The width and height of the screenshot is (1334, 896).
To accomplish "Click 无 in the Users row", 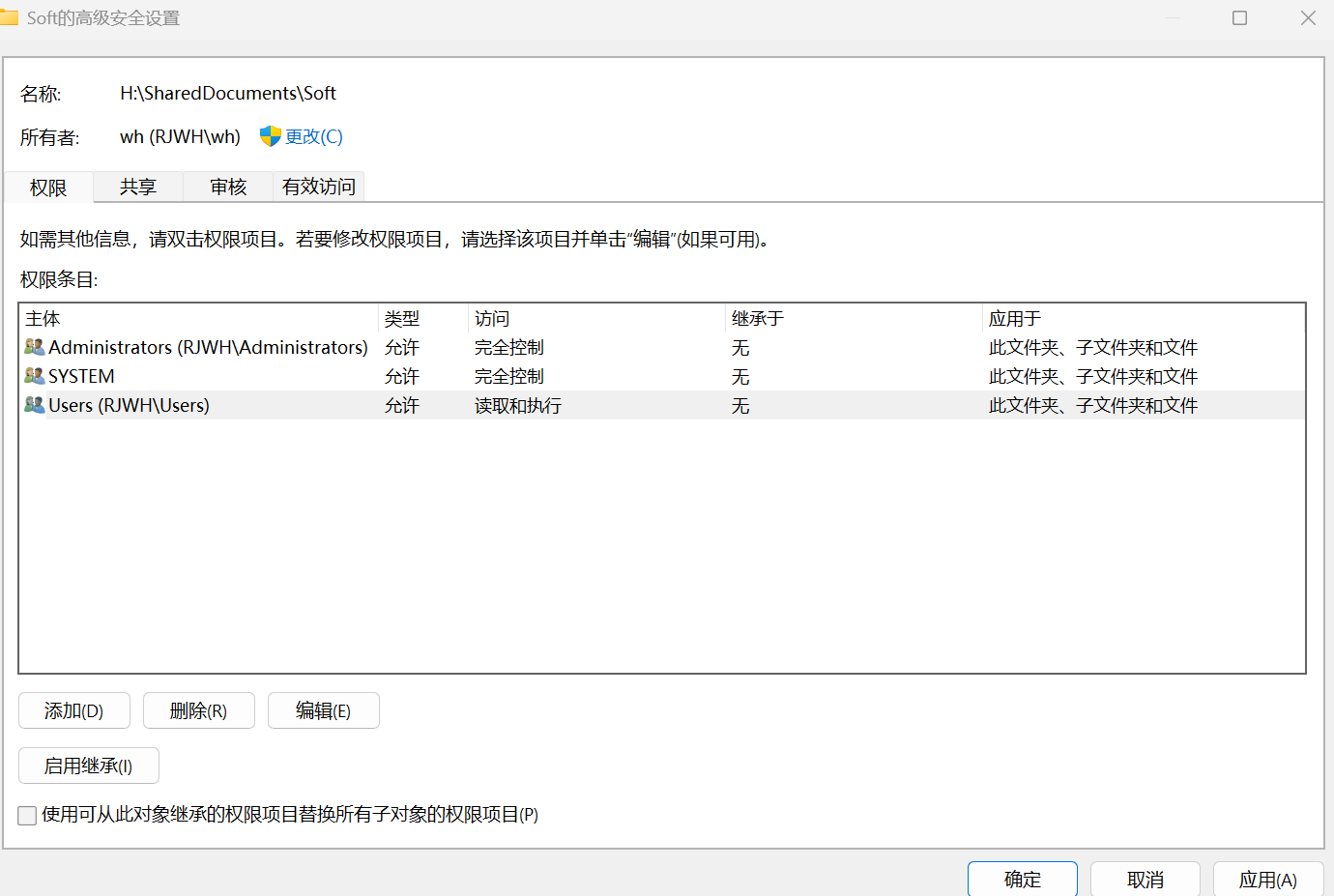I will coord(740,405).
